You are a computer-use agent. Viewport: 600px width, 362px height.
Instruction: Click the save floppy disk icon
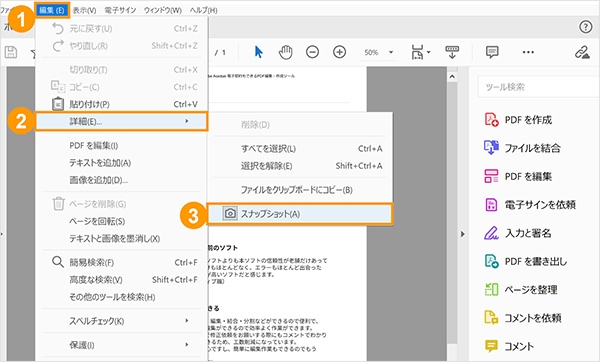11,52
